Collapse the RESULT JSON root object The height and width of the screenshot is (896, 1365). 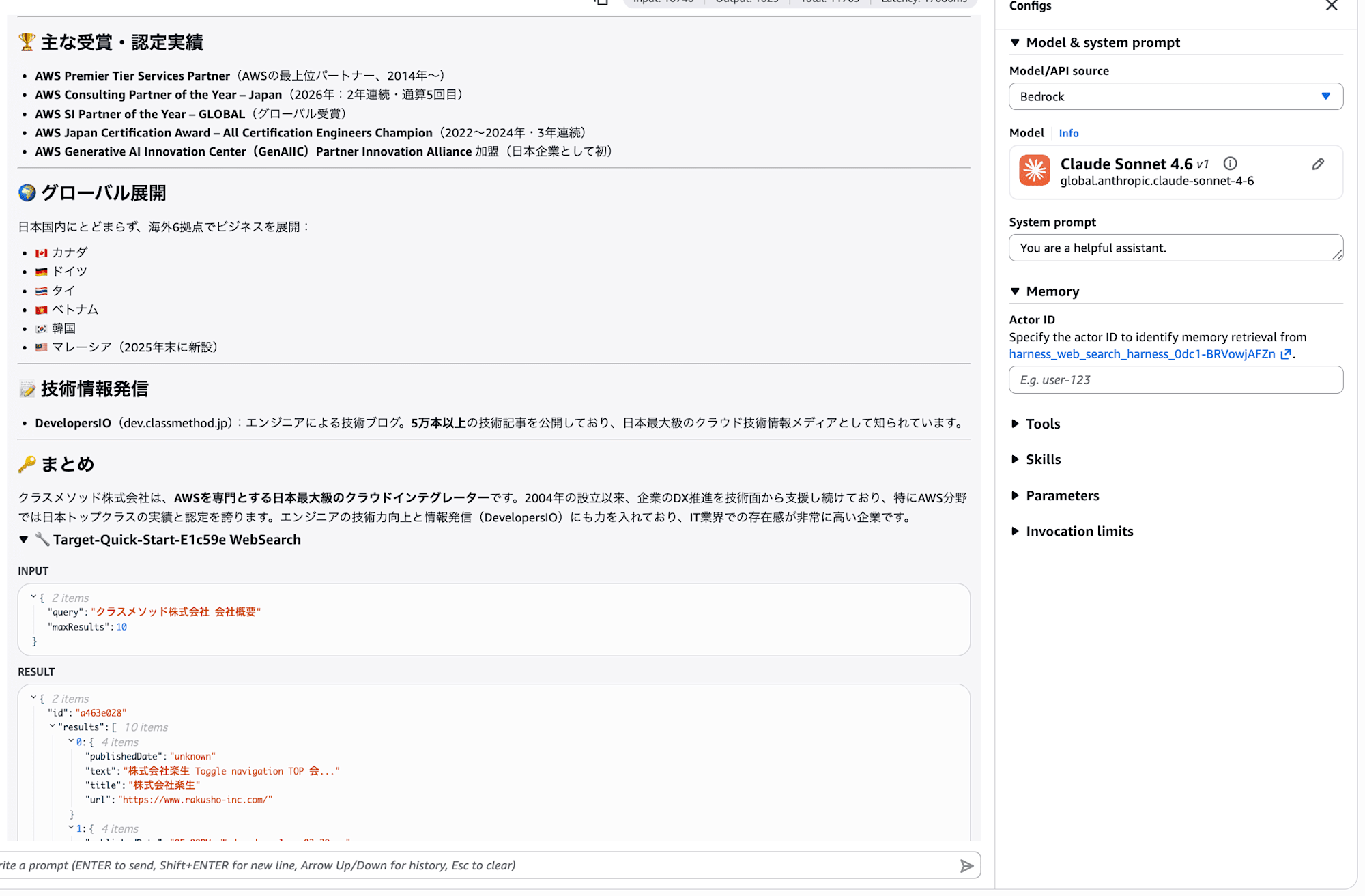point(33,698)
